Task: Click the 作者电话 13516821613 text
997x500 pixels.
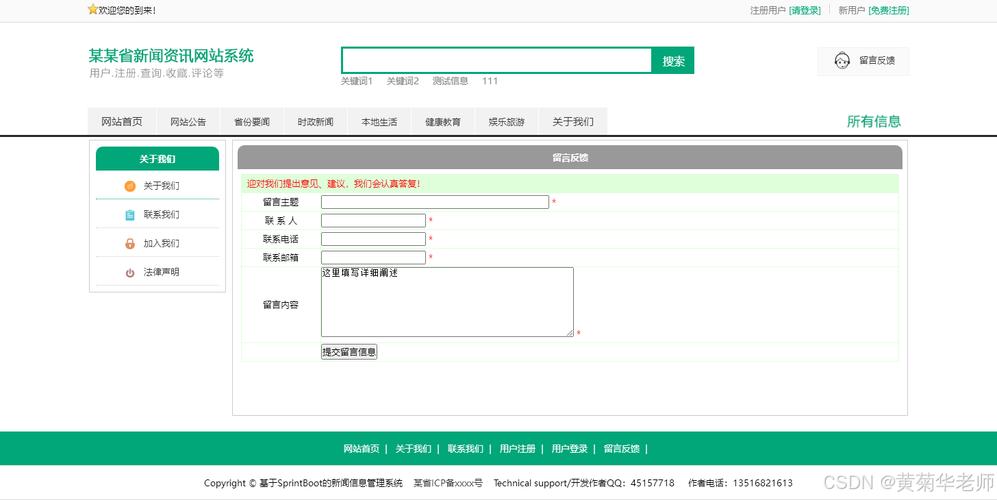Action: 741,483
